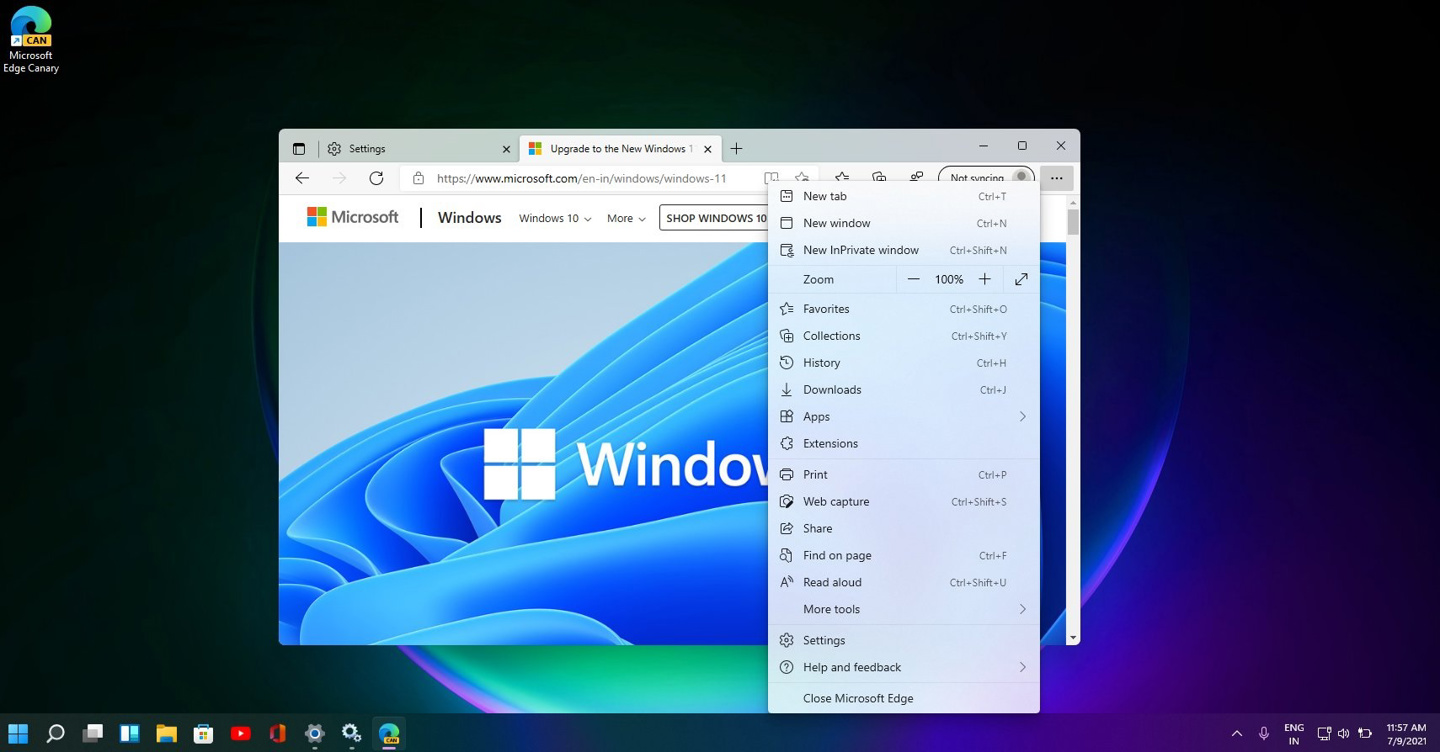Open Downloads from the Edge menu
This screenshot has height=752, width=1440.
coord(833,389)
